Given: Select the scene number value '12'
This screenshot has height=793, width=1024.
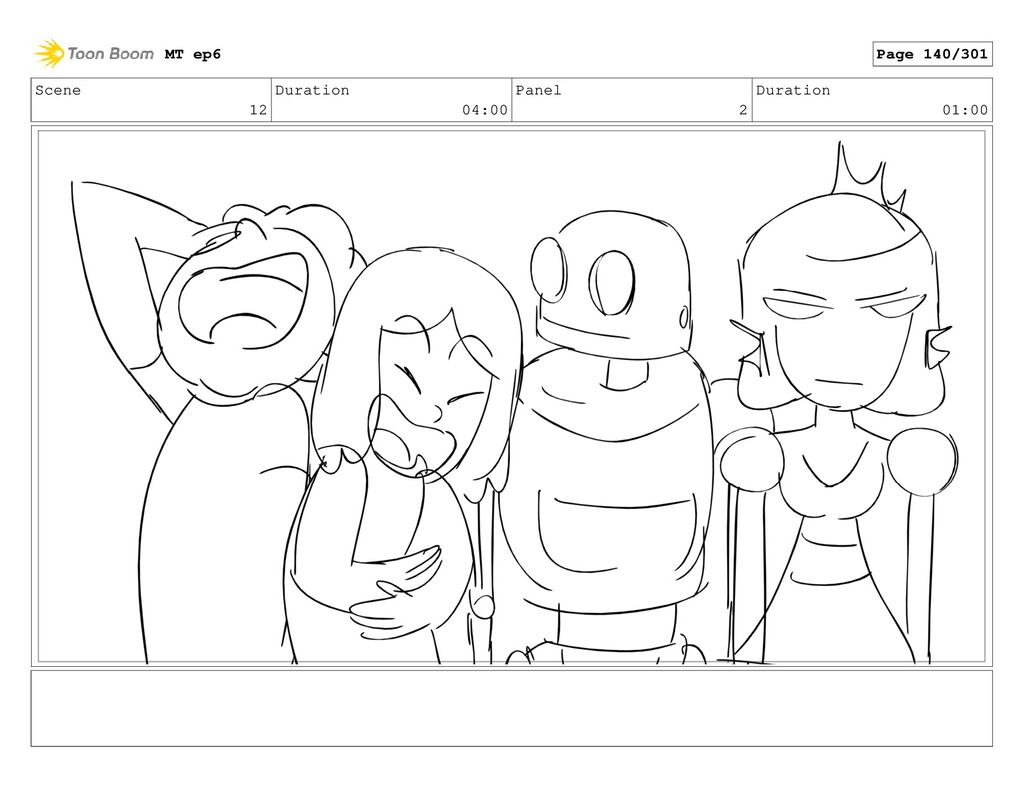Looking at the screenshot, I should click(259, 110).
